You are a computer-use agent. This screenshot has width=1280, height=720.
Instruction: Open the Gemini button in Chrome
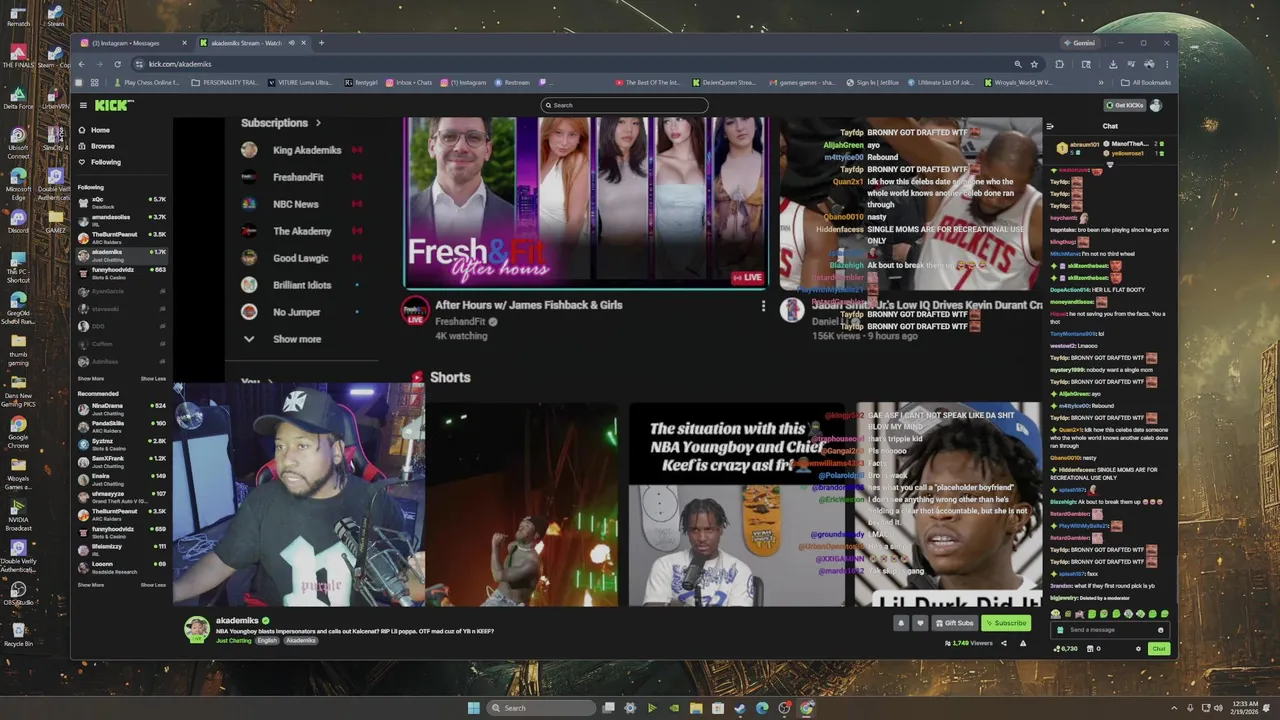[x=1080, y=43]
